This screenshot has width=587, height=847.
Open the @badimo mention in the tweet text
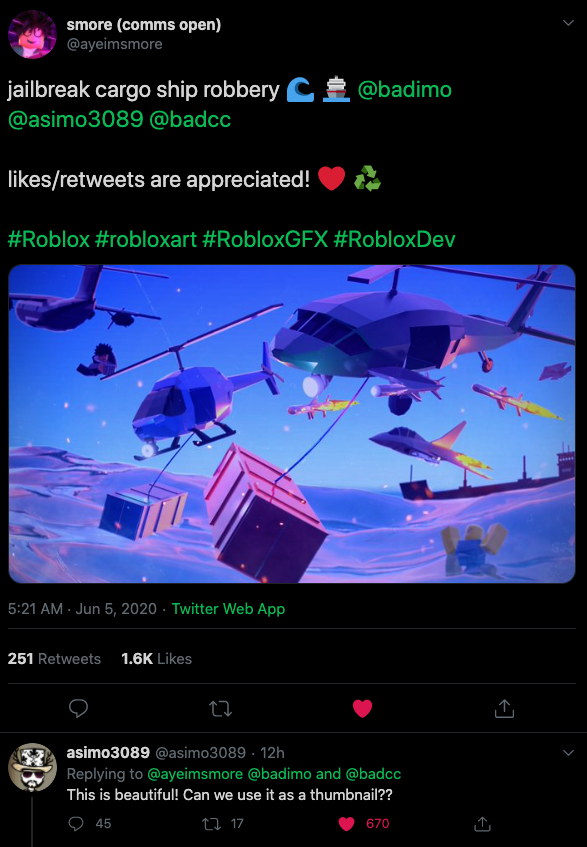click(x=404, y=89)
